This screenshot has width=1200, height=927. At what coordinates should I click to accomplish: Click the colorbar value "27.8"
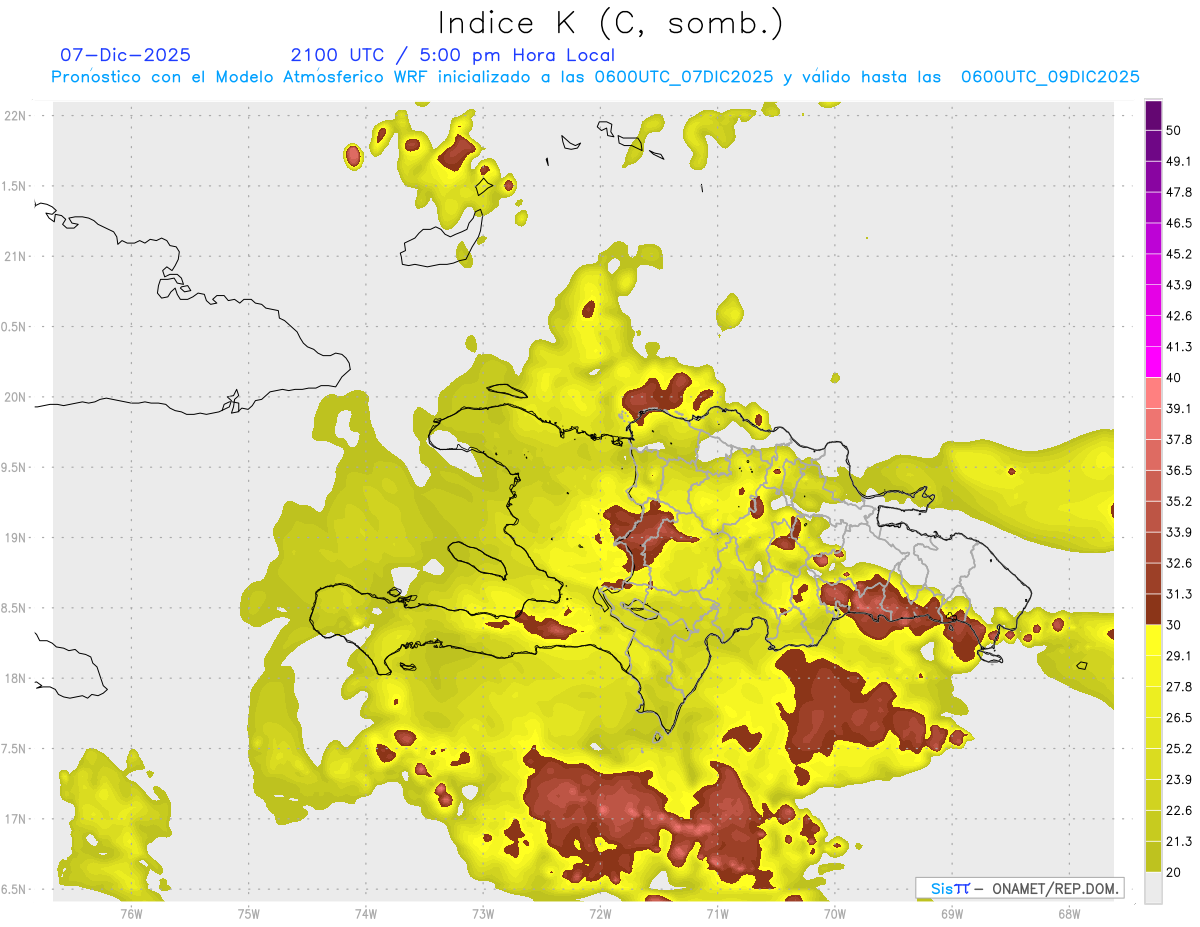pos(1178,687)
